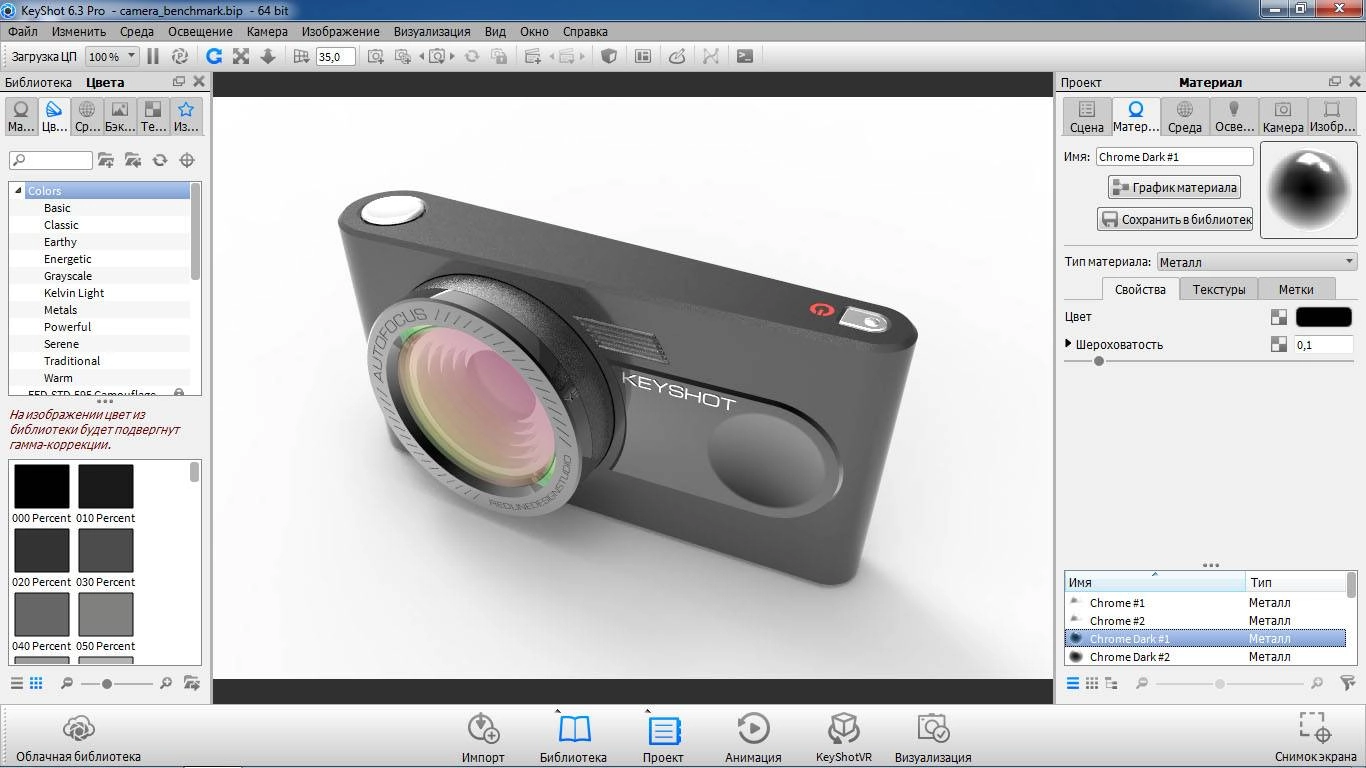
Task: Click the Цвет texture checker toggle
Action: [1279, 317]
